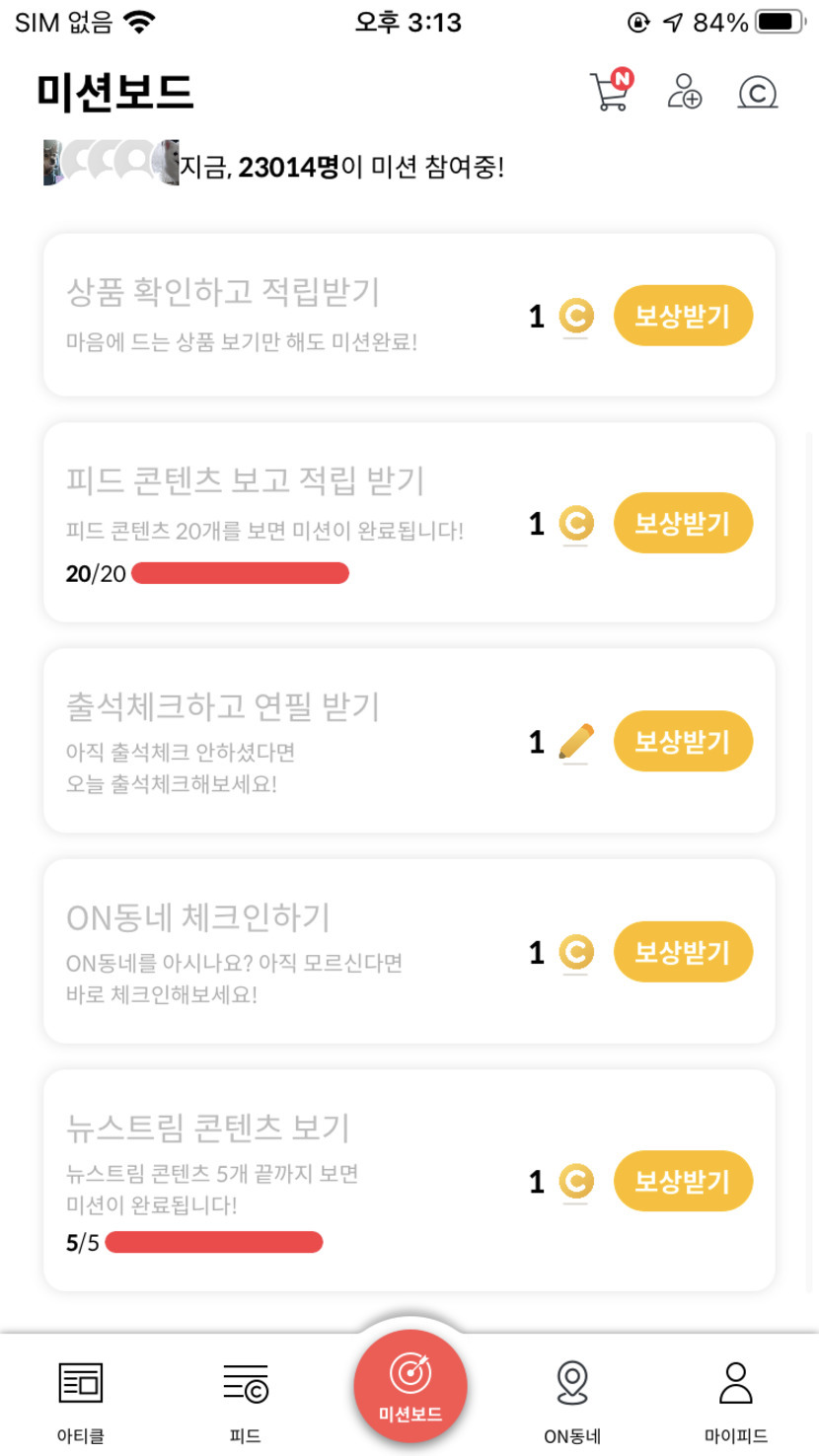Tap the coin icon on 상품 확인하고 적립받기

pyautogui.click(x=576, y=317)
